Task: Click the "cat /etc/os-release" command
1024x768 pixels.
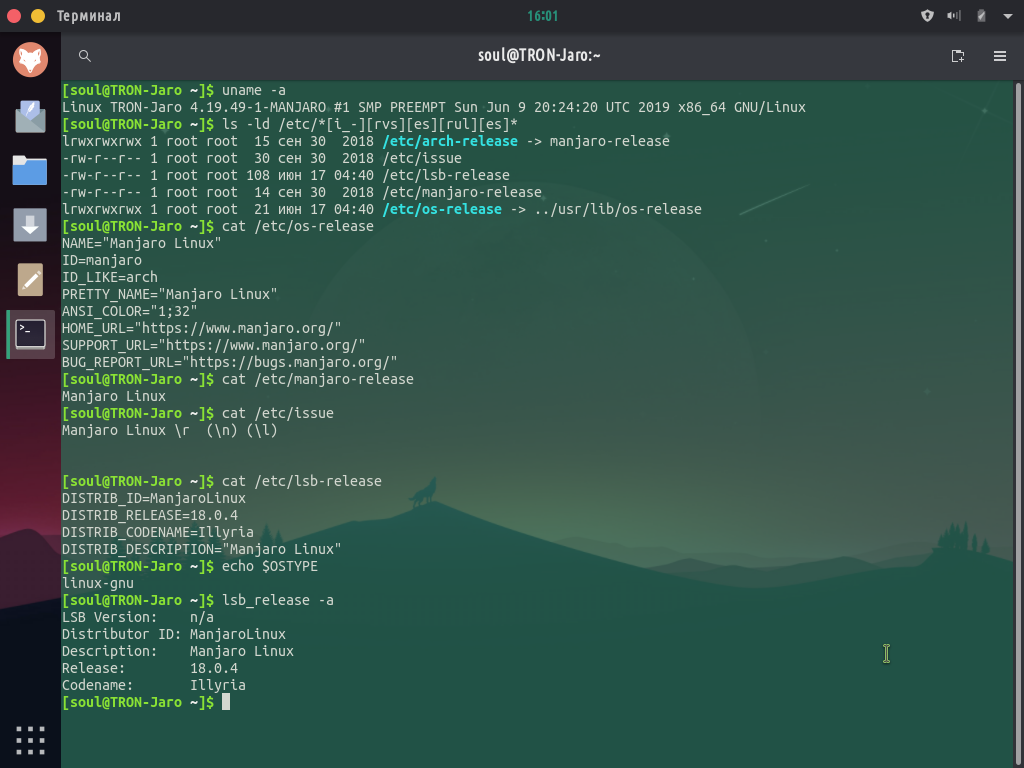Action: (x=298, y=226)
